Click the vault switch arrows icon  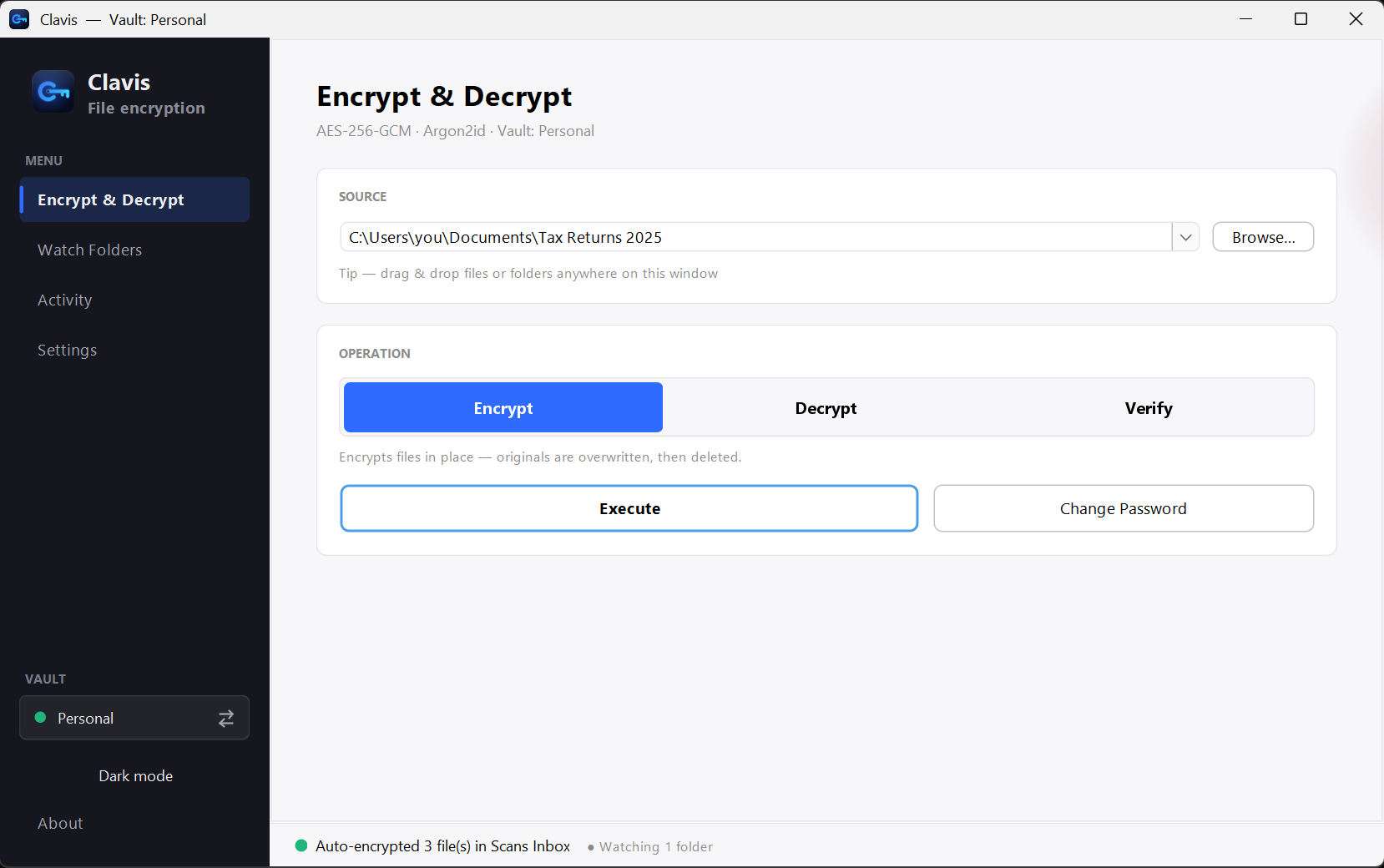click(x=226, y=719)
